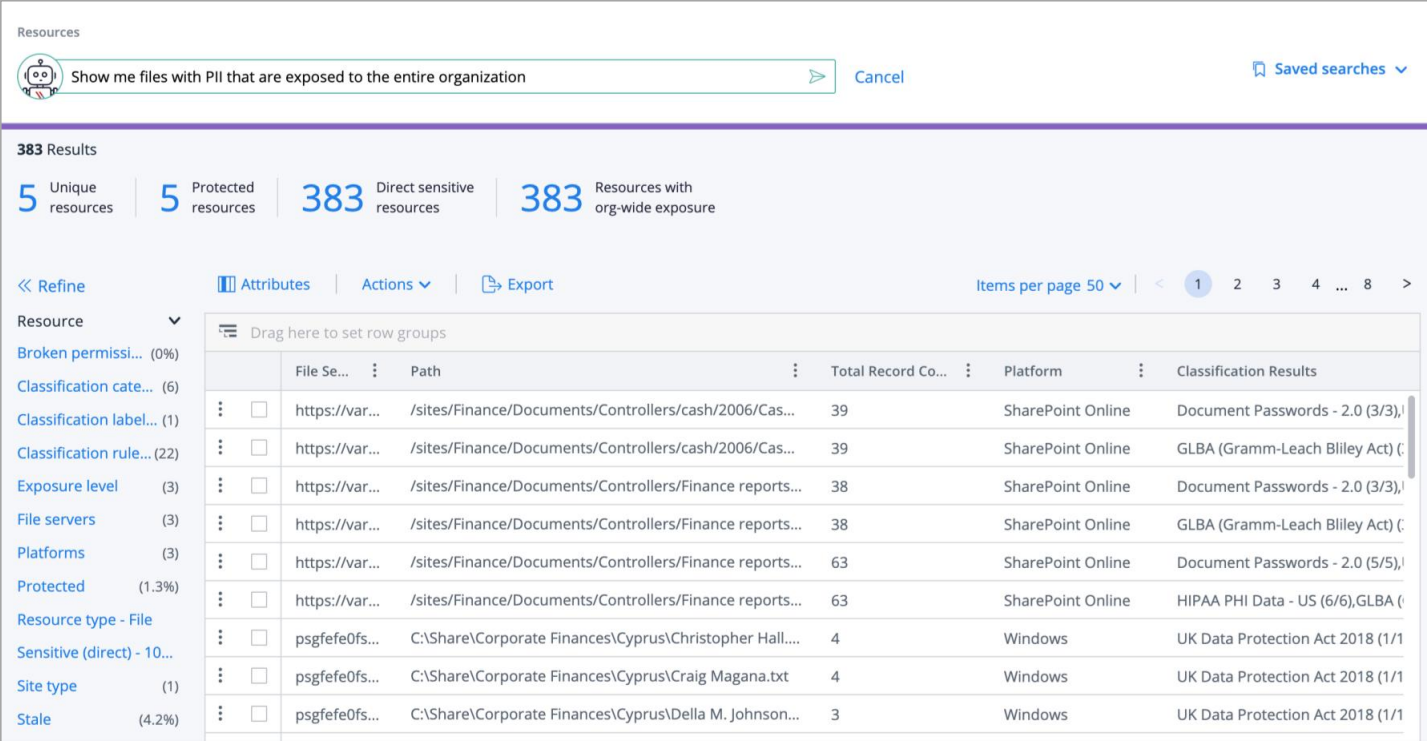The image size is (1427, 741).
Task: Tick checkbox of HIPAA PHI Data row
Action: click(259, 600)
